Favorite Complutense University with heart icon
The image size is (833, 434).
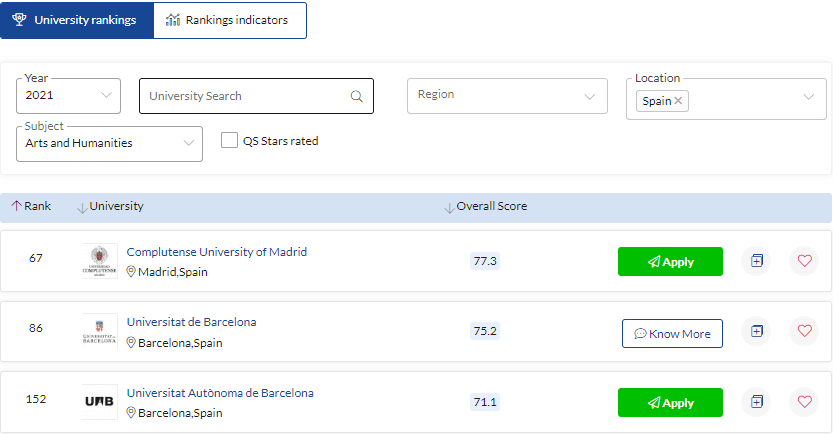point(804,261)
